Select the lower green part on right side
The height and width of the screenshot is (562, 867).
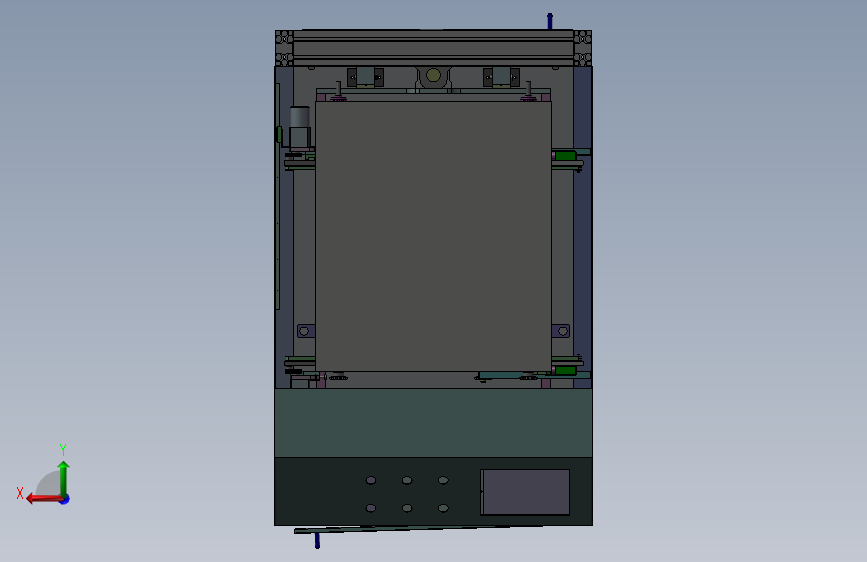[566, 370]
